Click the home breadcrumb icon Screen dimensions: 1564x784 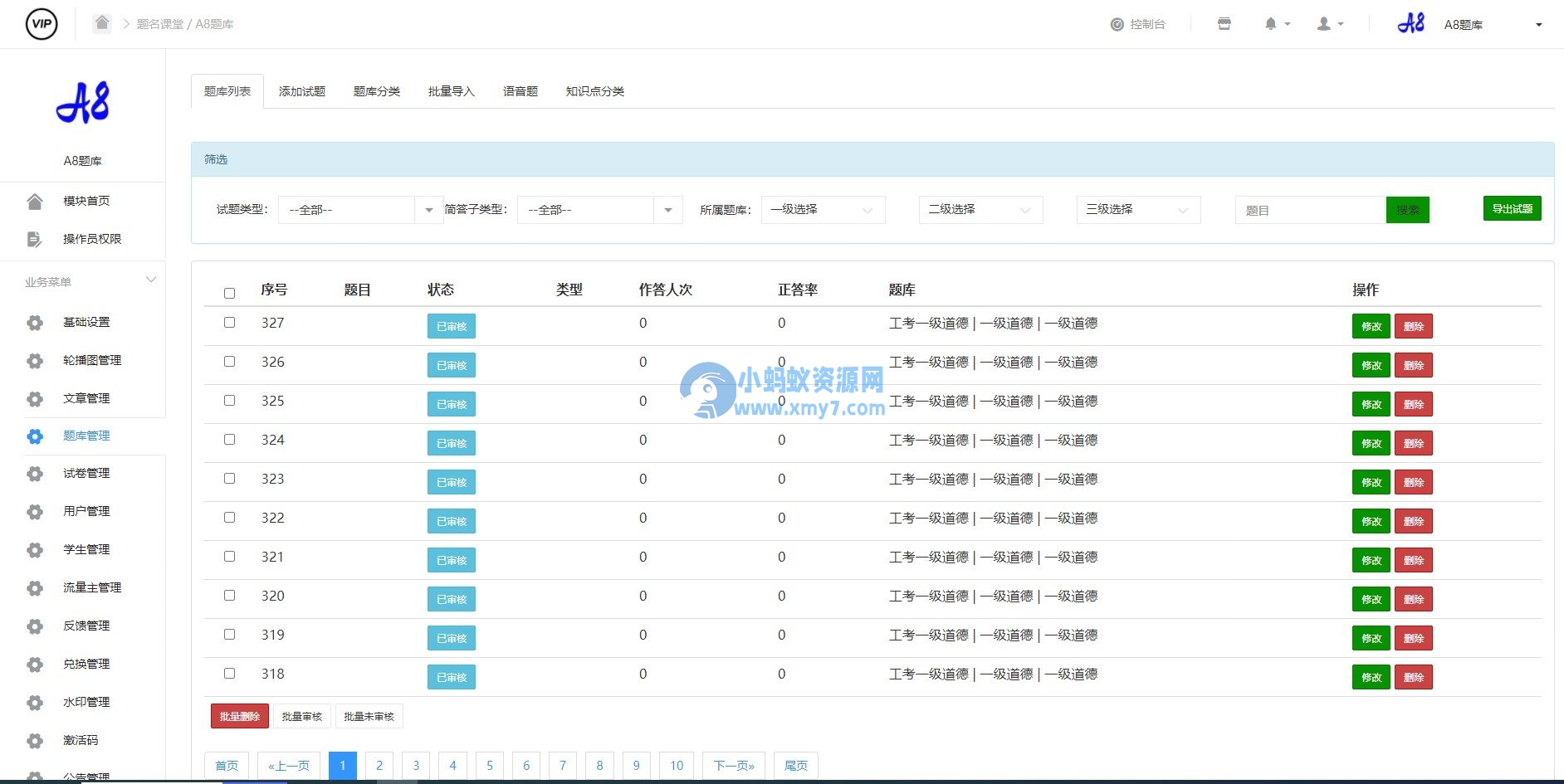pos(101,23)
